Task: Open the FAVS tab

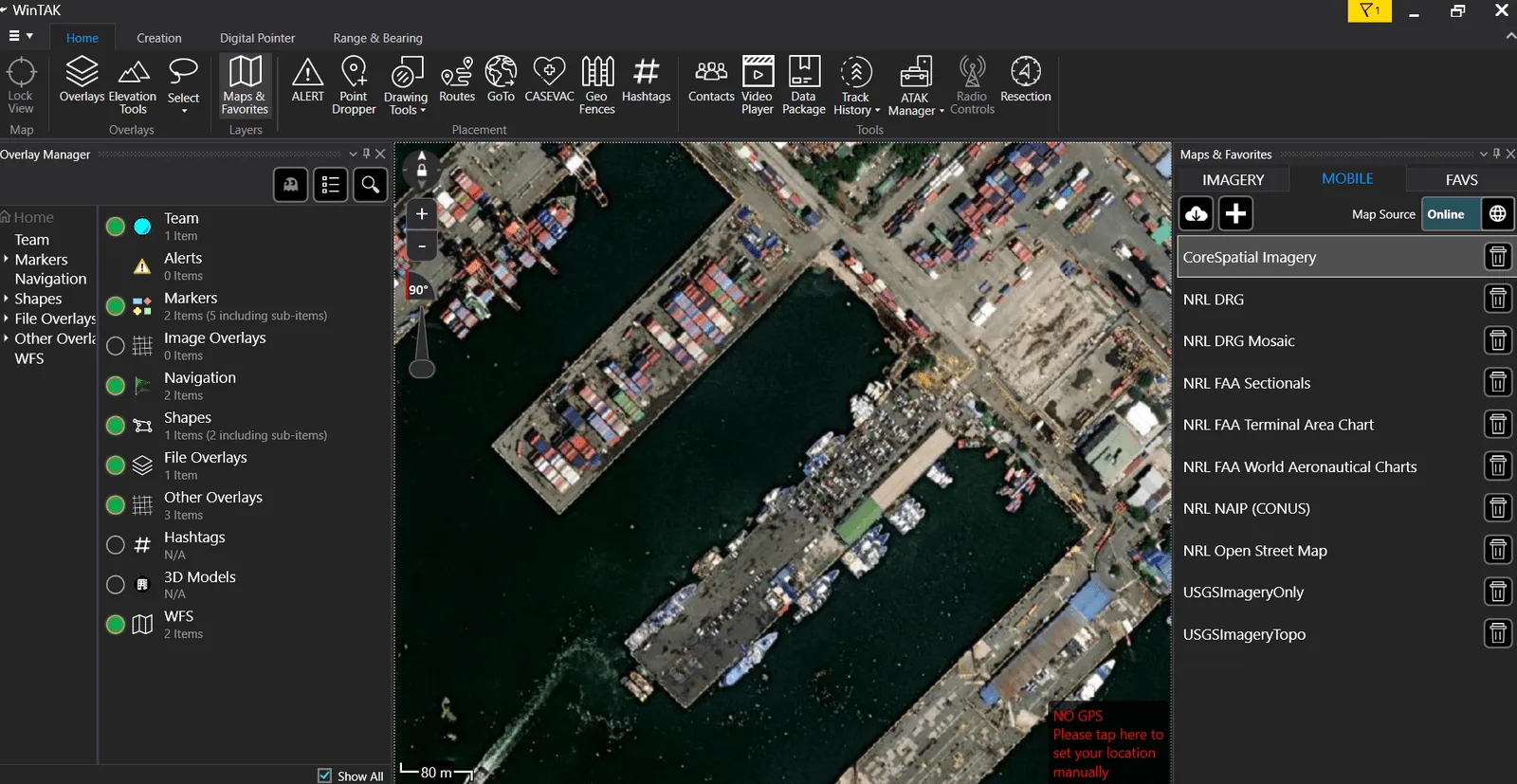Action: click(x=1461, y=179)
